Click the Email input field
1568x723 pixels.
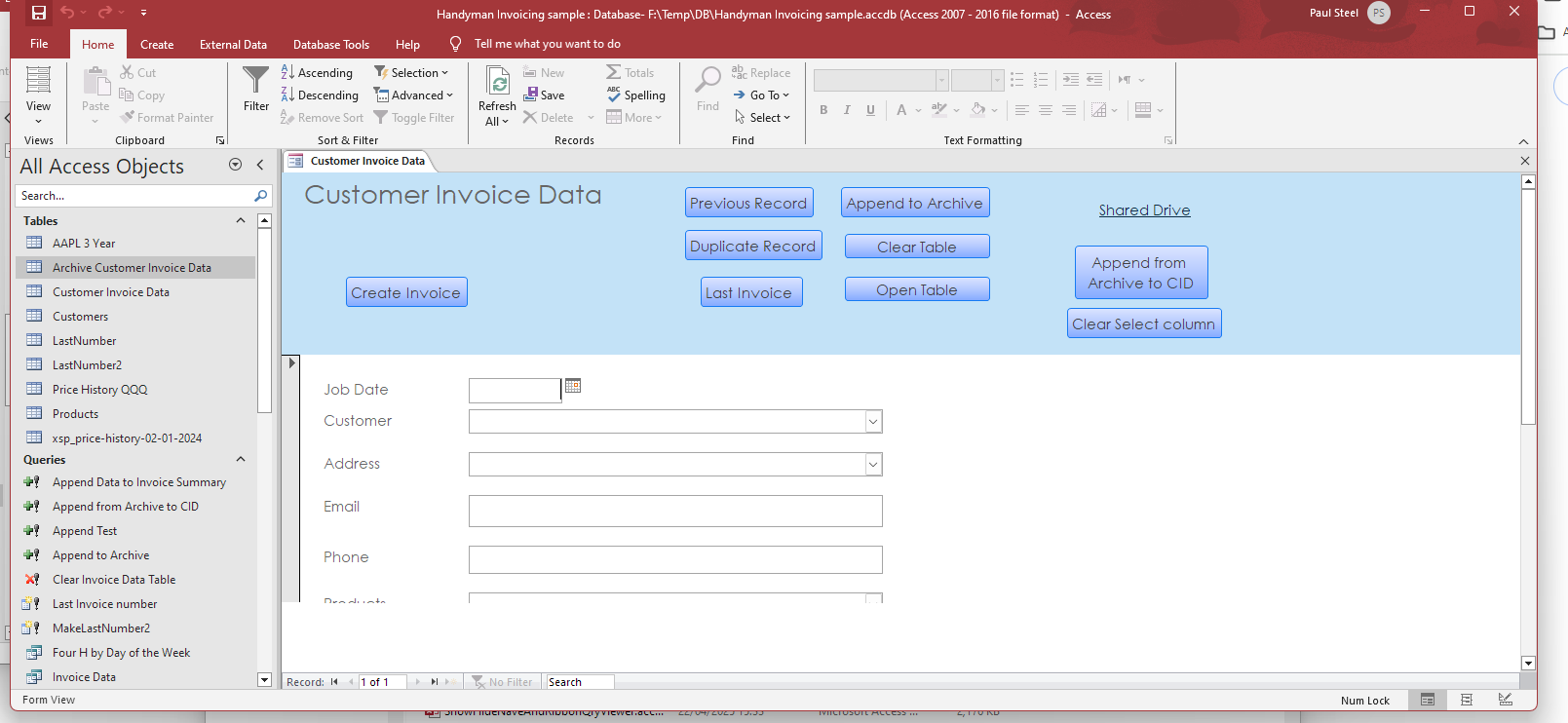(675, 511)
